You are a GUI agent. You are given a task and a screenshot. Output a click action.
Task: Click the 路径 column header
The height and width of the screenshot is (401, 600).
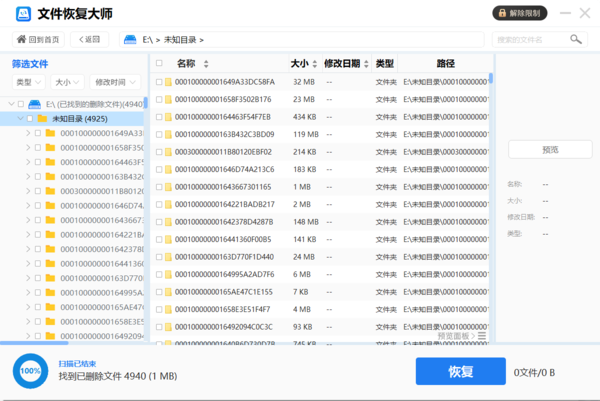(445, 64)
